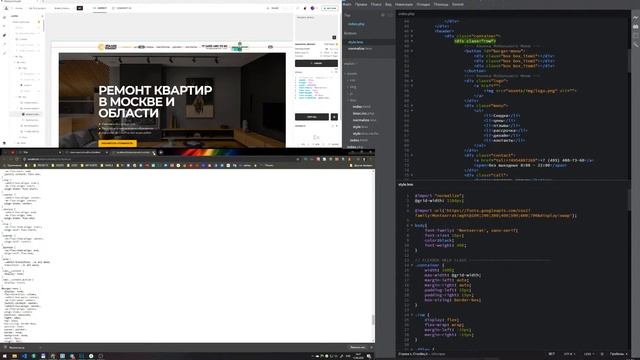The height and width of the screenshot is (360, 640).
Task: Open style.less.cache in the file tree
Action: (x=366, y=133)
